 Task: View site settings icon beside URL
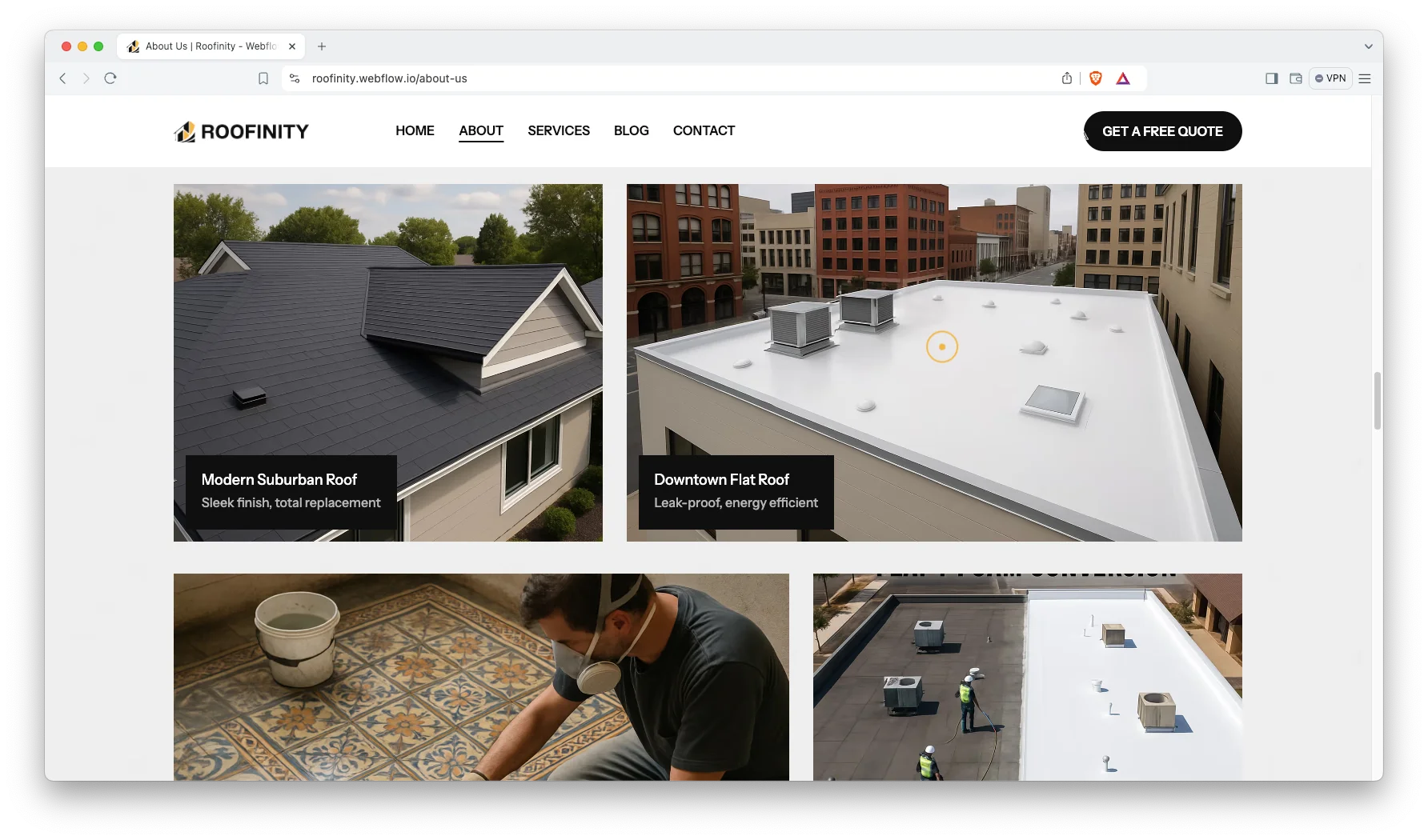tap(295, 78)
